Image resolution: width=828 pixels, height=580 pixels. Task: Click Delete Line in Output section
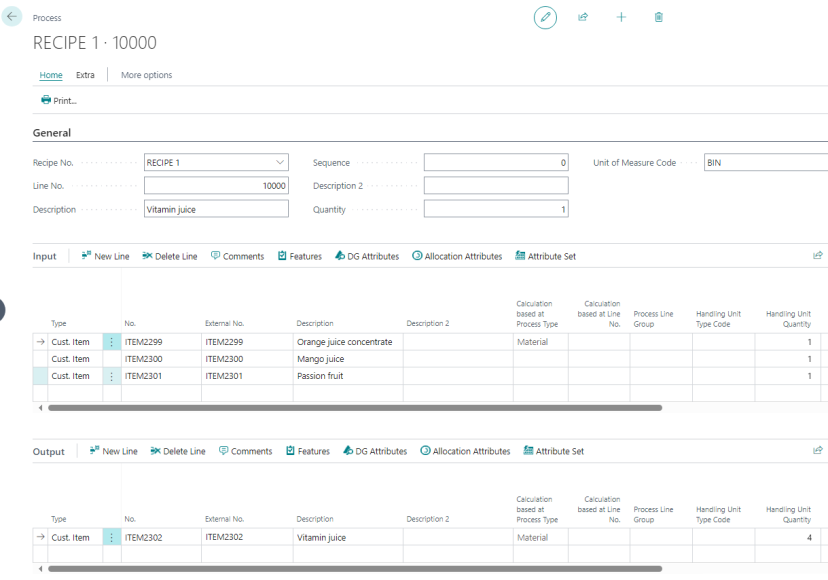click(178, 451)
